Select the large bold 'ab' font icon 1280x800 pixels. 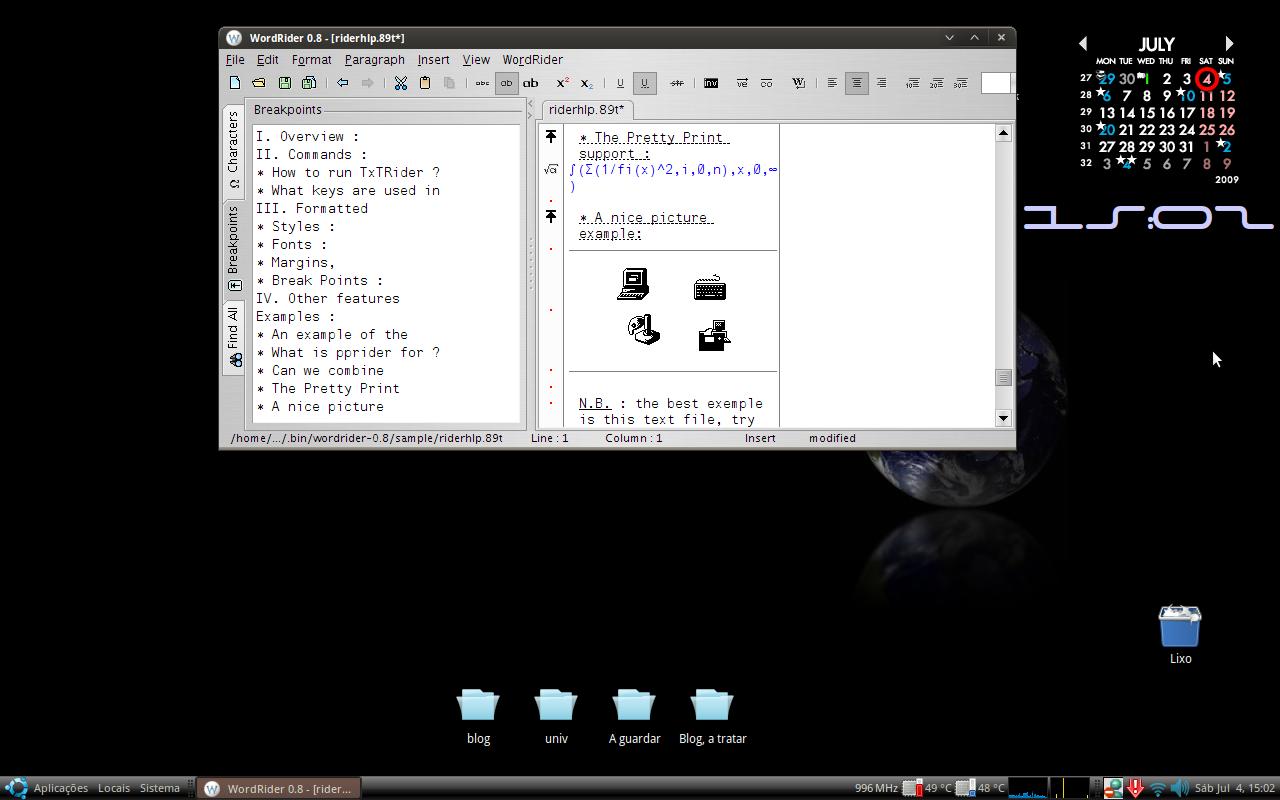click(x=531, y=83)
